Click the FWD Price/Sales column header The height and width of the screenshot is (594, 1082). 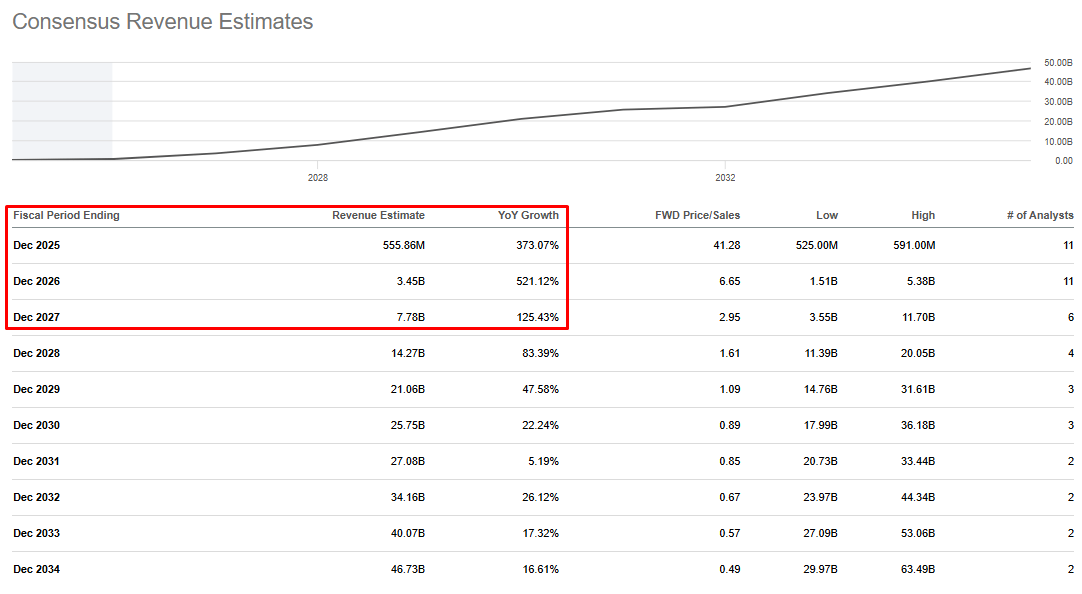click(697, 215)
